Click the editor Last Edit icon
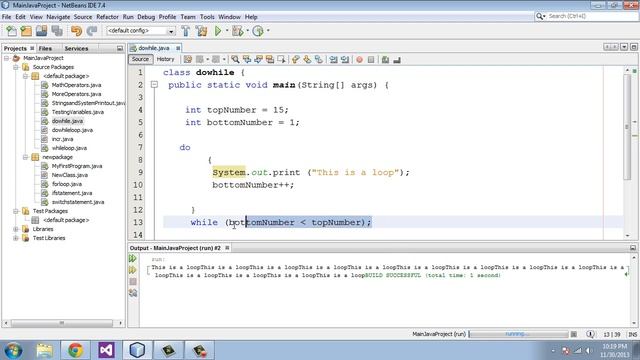The width and height of the screenshot is (640, 360). [187, 60]
